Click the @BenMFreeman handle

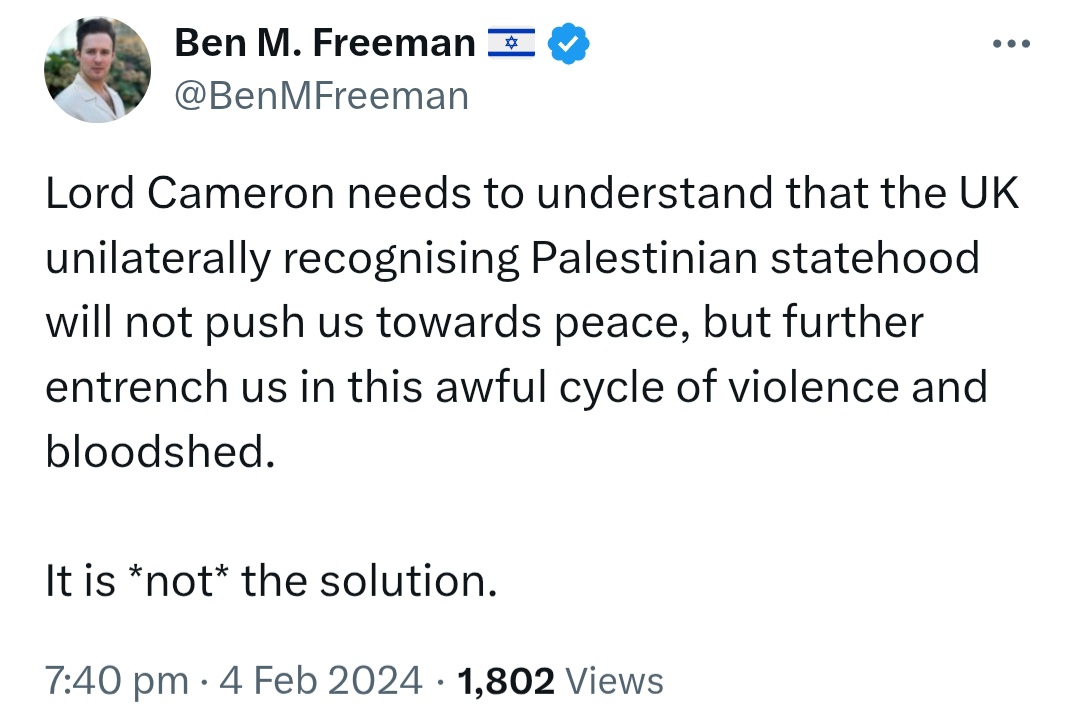[x=322, y=96]
